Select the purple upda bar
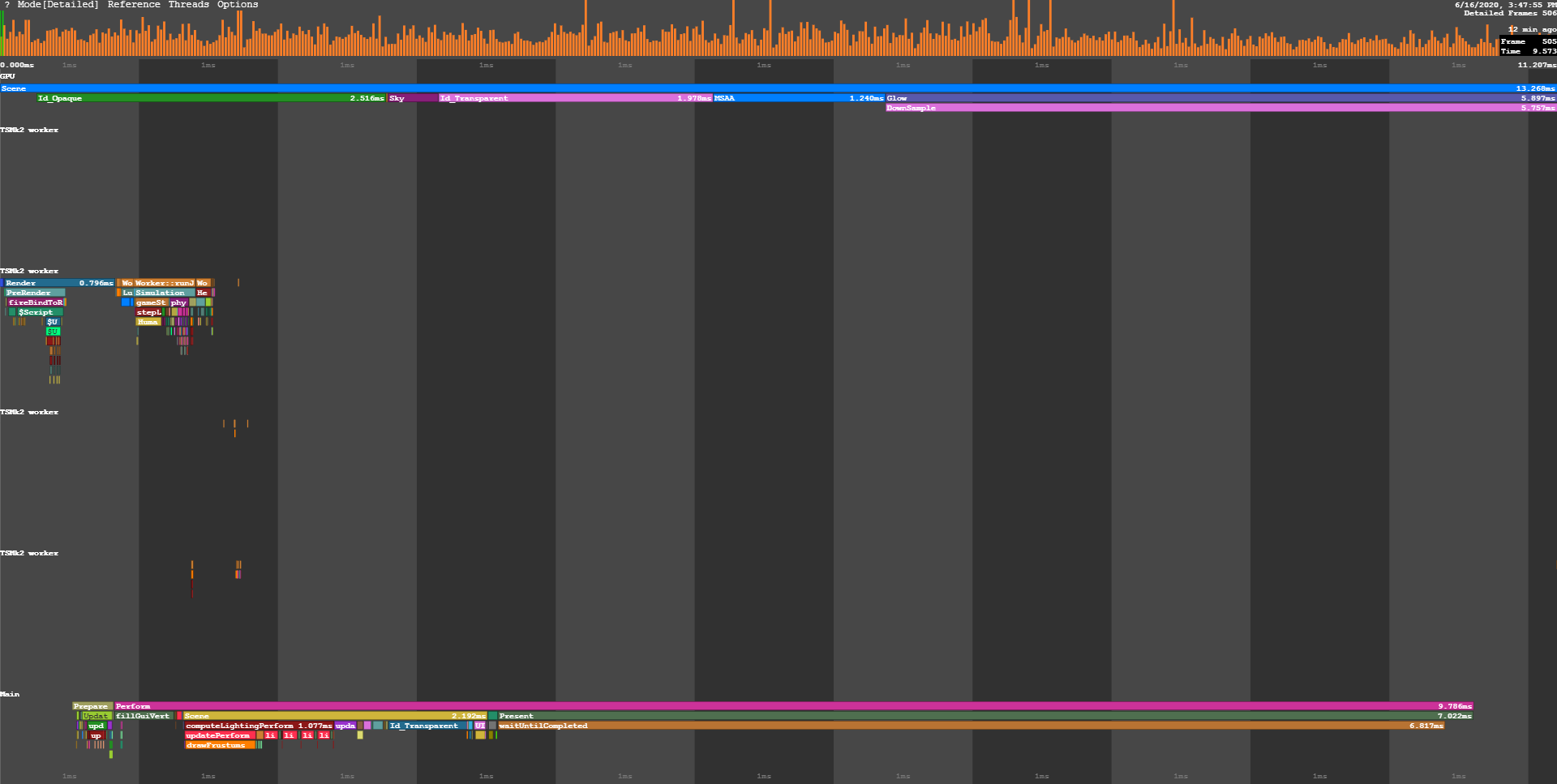The width and height of the screenshot is (1557, 784). (345, 726)
